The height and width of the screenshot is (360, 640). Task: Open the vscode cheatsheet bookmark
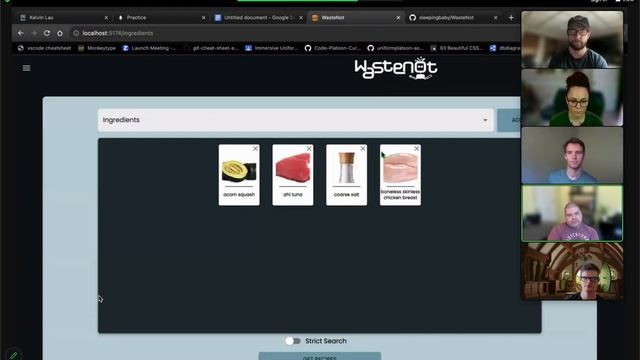pyautogui.click(x=44, y=48)
